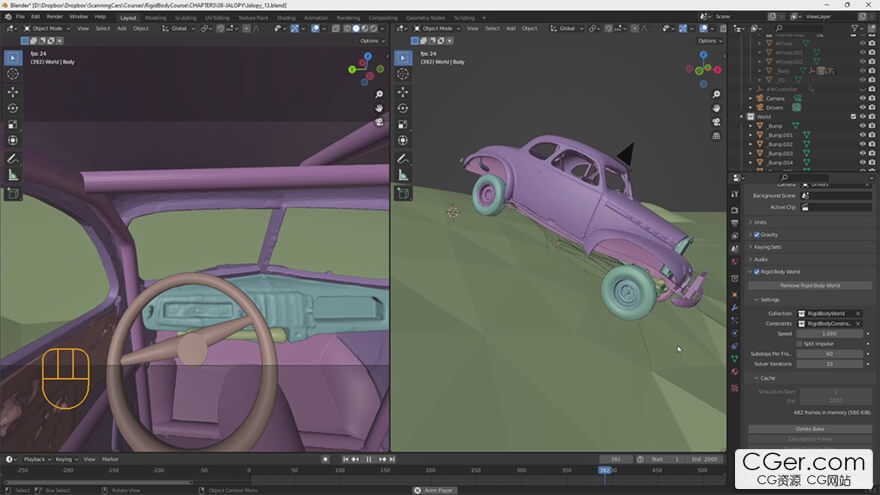Uncheck the Rigid Body World checkbox
Image resolution: width=880 pixels, height=495 pixels.
757,272
